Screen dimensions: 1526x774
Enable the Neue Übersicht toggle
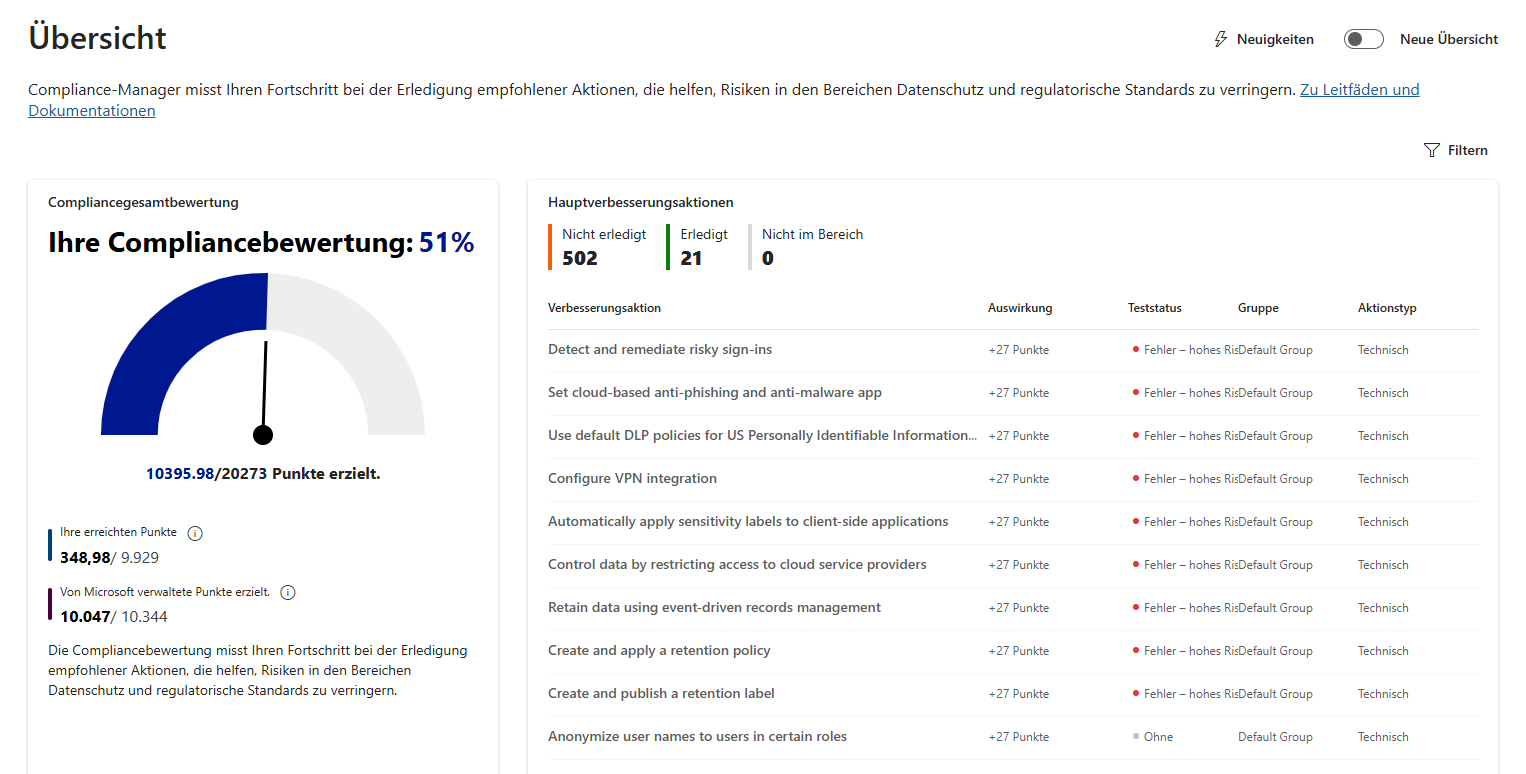coord(1363,38)
